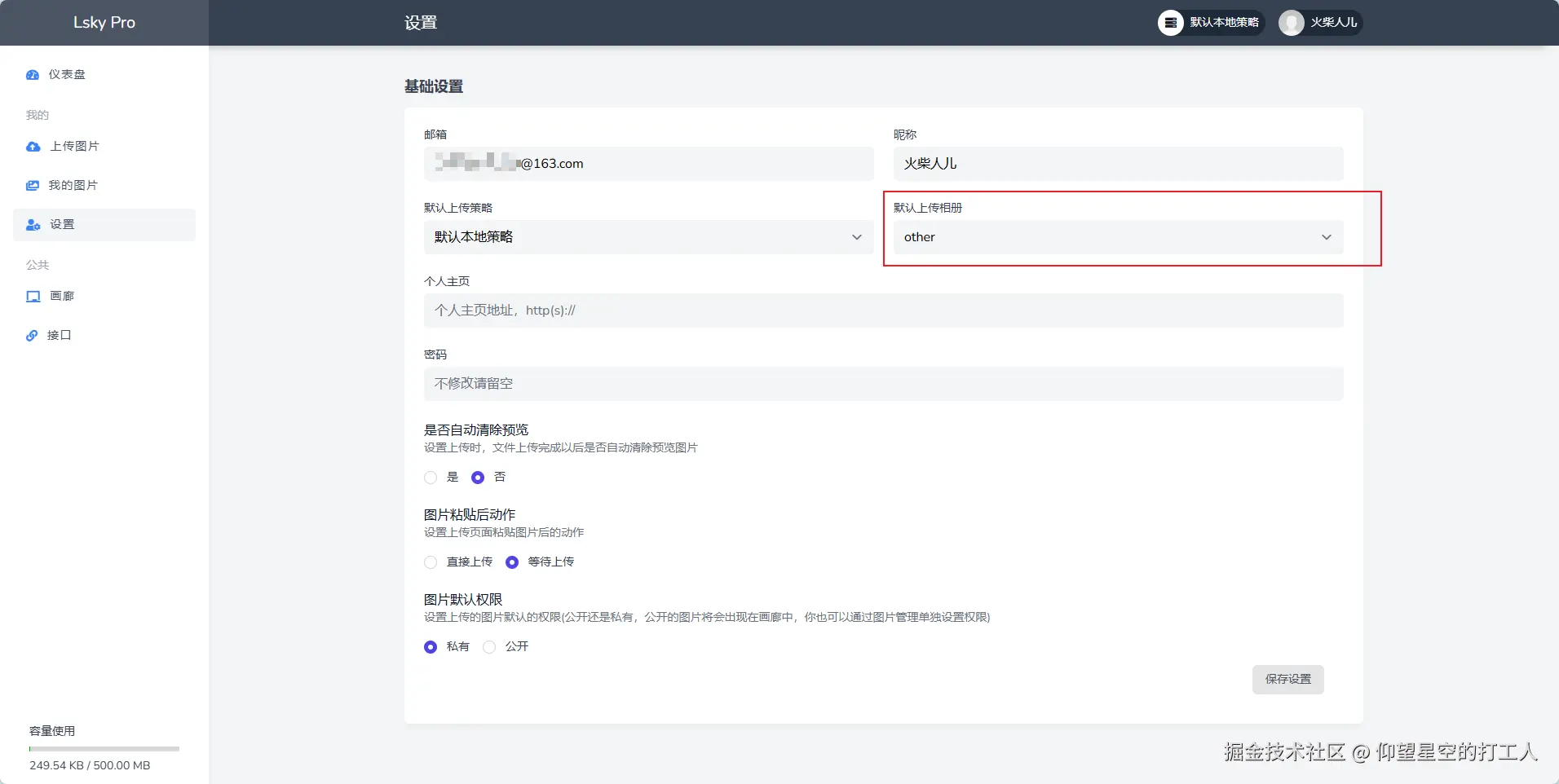
Task: Open the 火柴人儿 user menu
Action: tap(1321, 23)
